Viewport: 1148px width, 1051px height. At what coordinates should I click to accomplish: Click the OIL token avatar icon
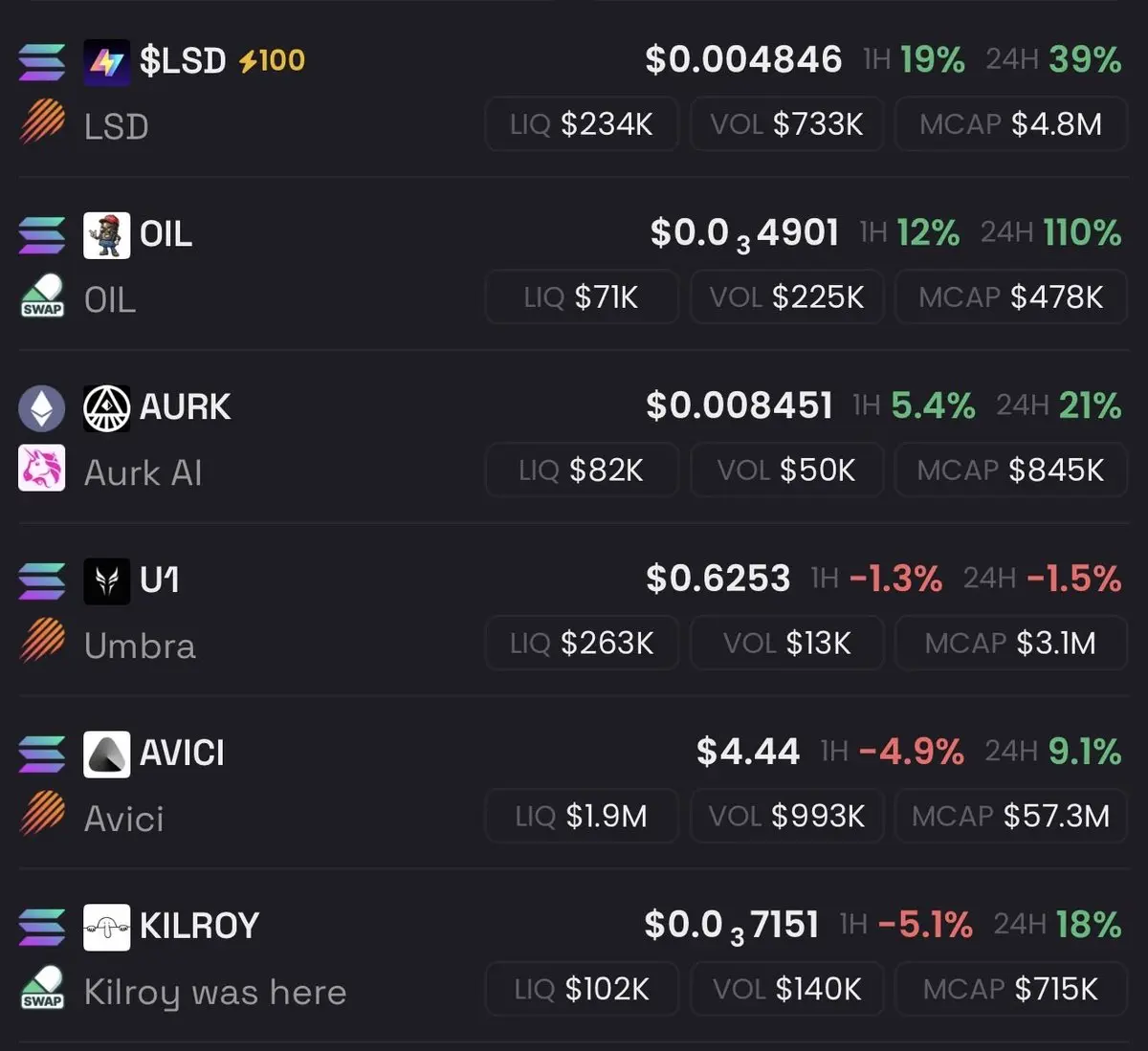(106, 235)
